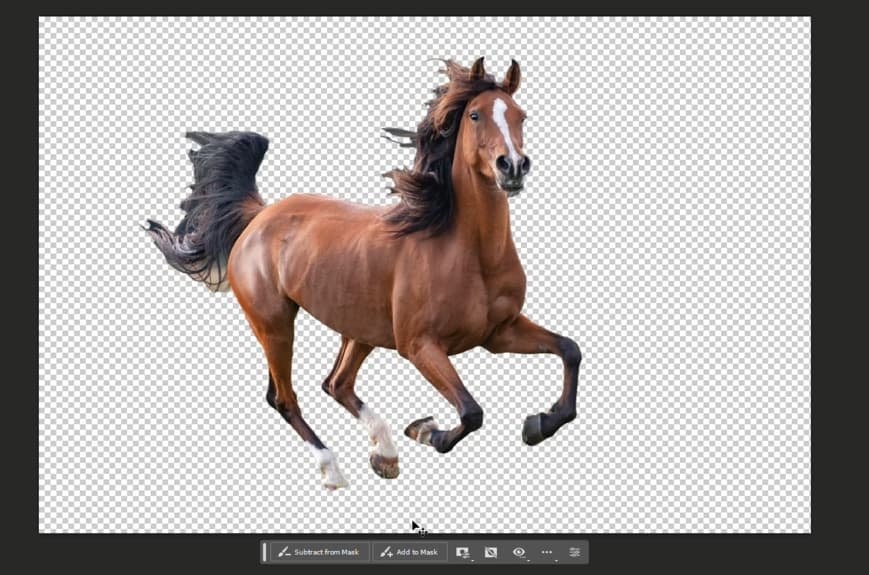Click the Add to Mask button
The height and width of the screenshot is (575, 869).
click(x=409, y=552)
